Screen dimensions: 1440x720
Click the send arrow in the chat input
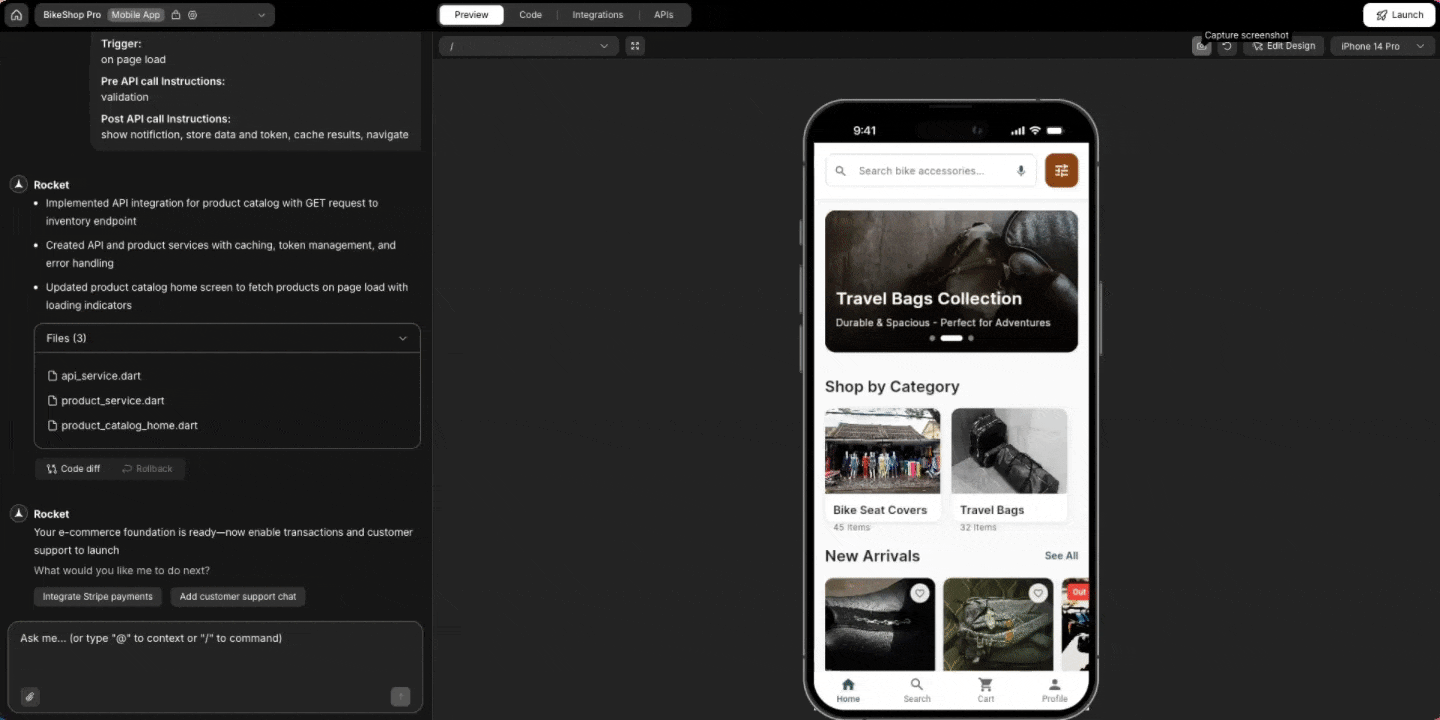[x=400, y=696]
